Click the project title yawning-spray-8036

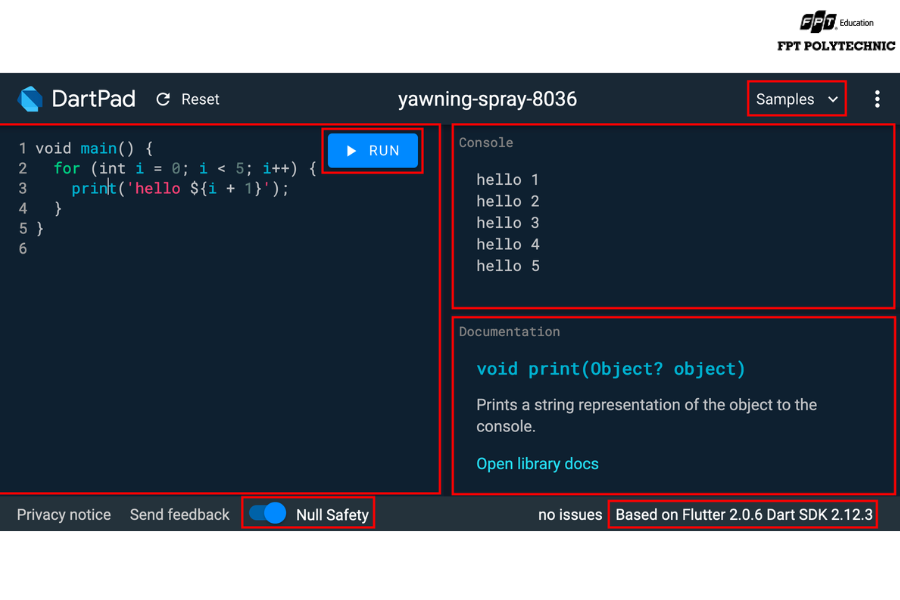pos(487,99)
